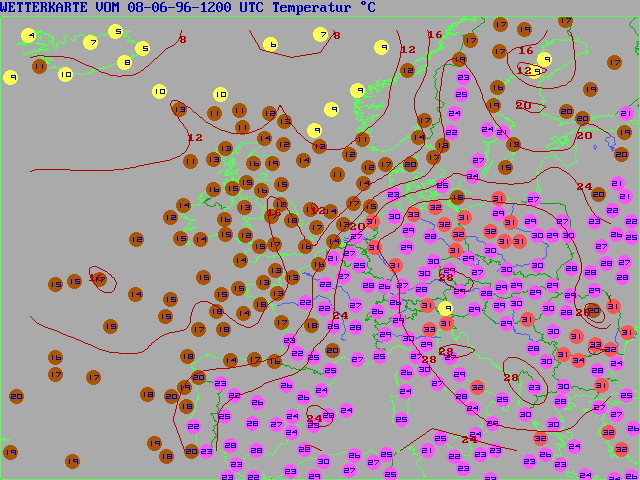The image size is (640, 480).
Task: Select brown 11 marker just below yellow 4
Action: pos(39,66)
